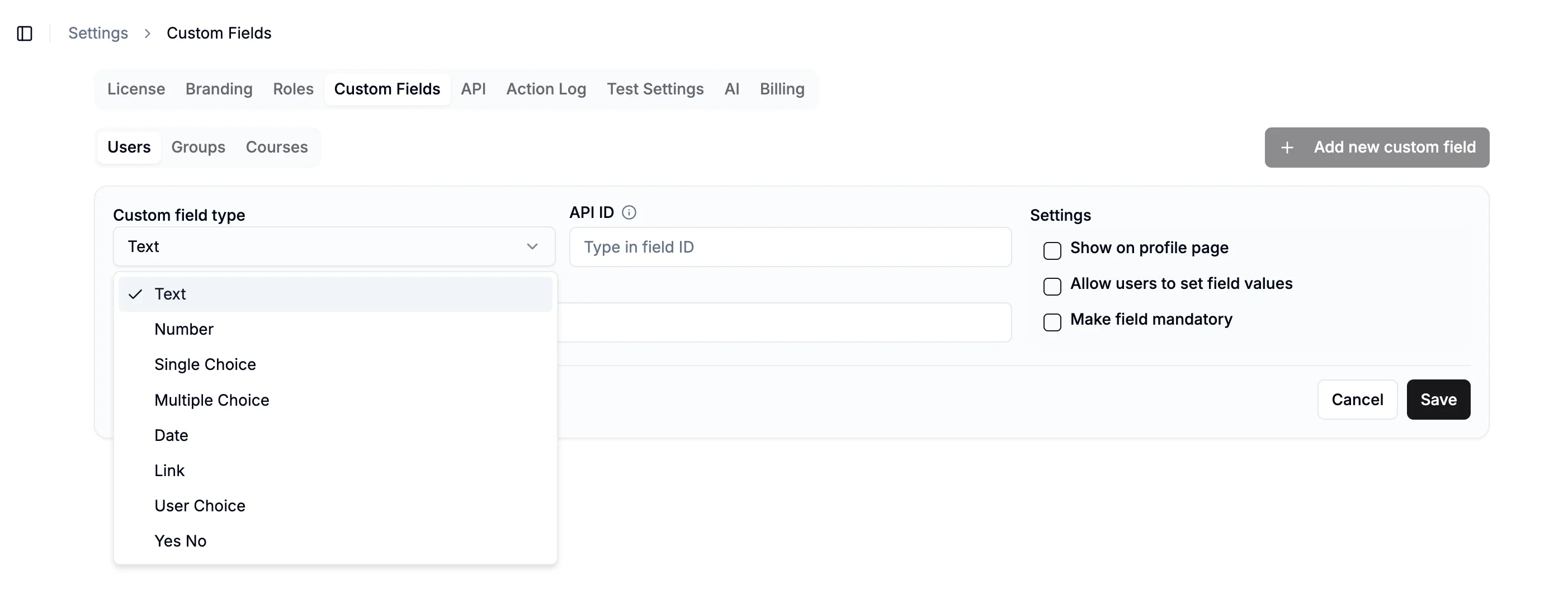Click the checkmark next to Text option
Viewport: 1568px width, 608px height.
[x=135, y=294]
